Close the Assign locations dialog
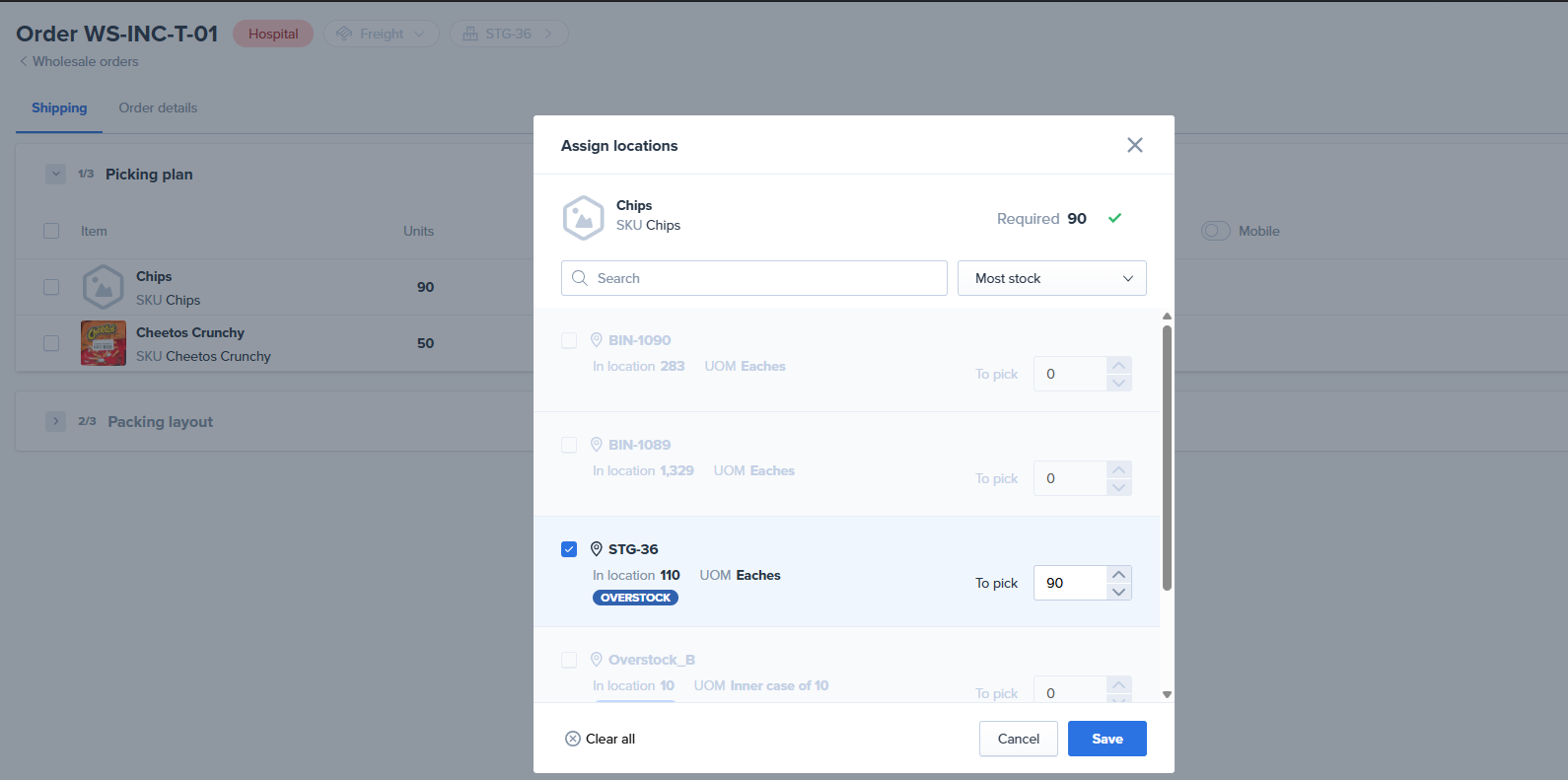This screenshot has width=1568, height=780. tap(1134, 145)
